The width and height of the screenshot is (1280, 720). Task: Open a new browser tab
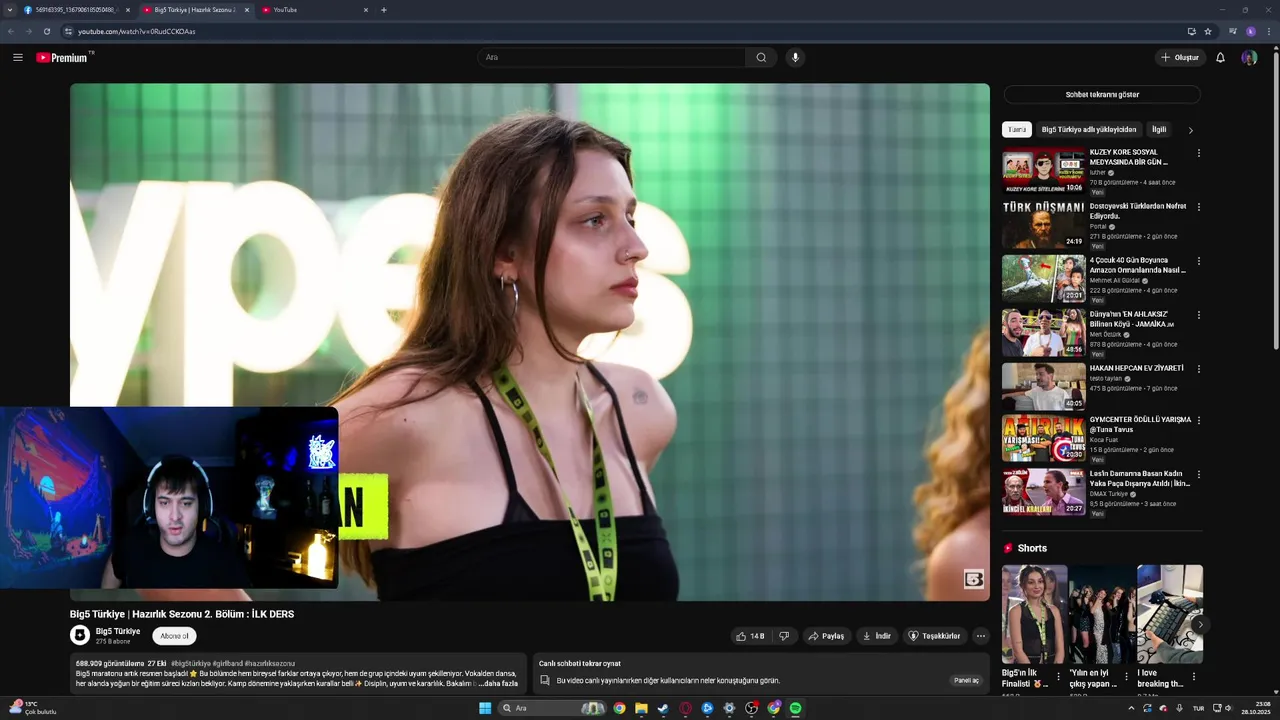[x=384, y=10]
